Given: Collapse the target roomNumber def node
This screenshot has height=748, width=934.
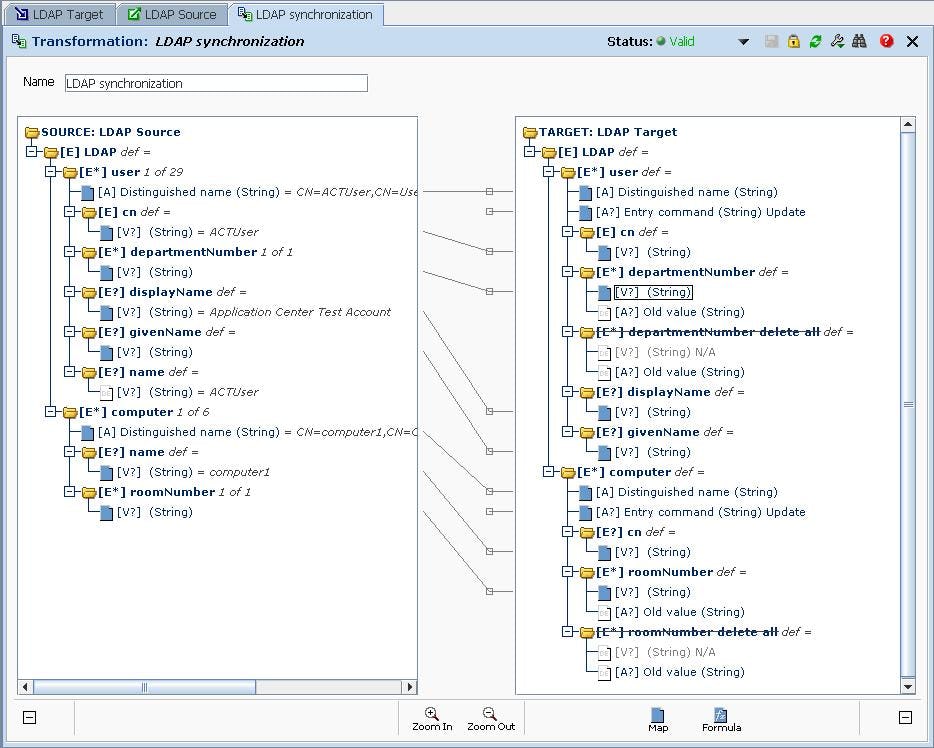Looking at the screenshot, I should click(568, 572).
